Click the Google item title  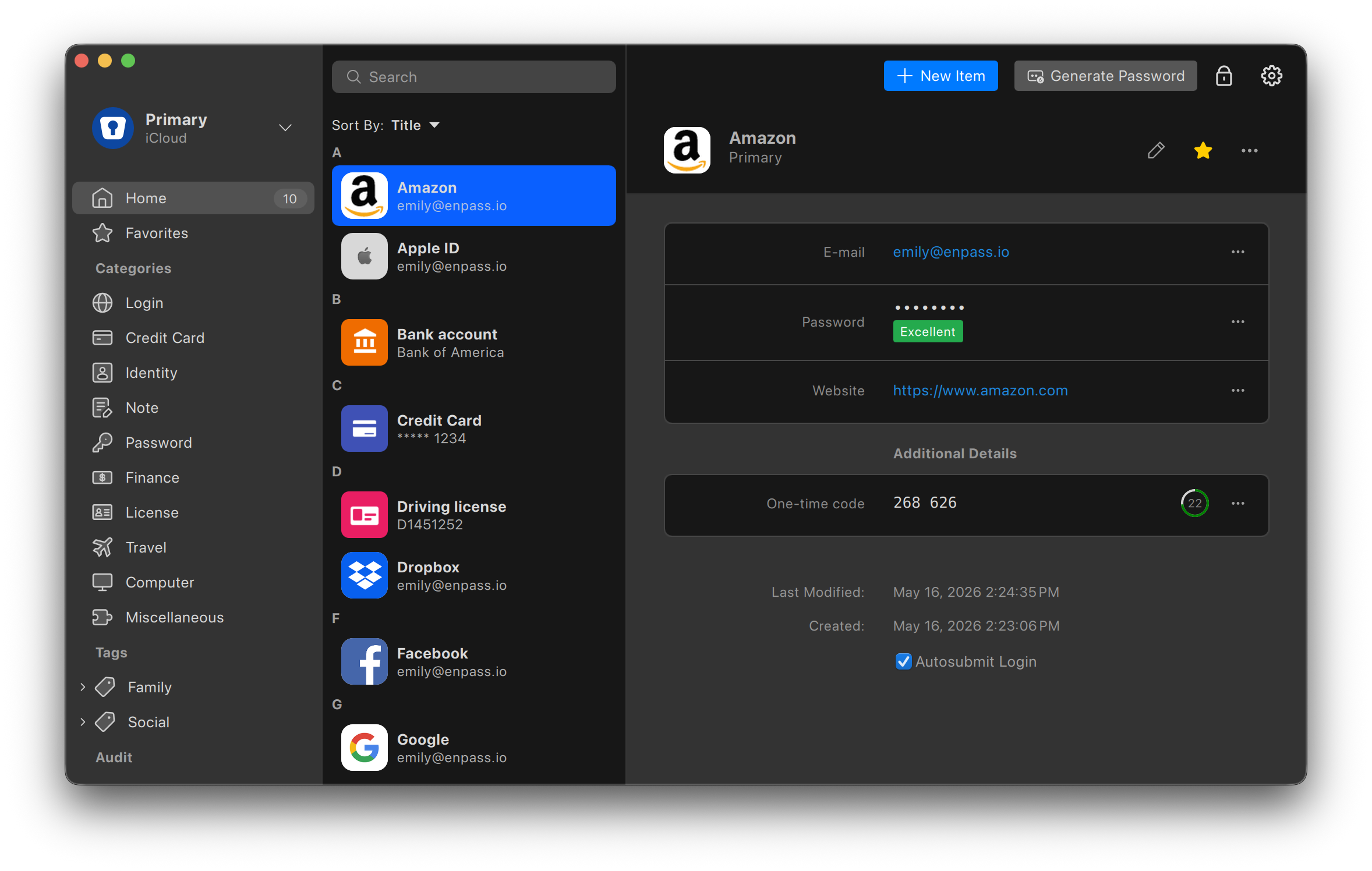[x=423, y=739]
